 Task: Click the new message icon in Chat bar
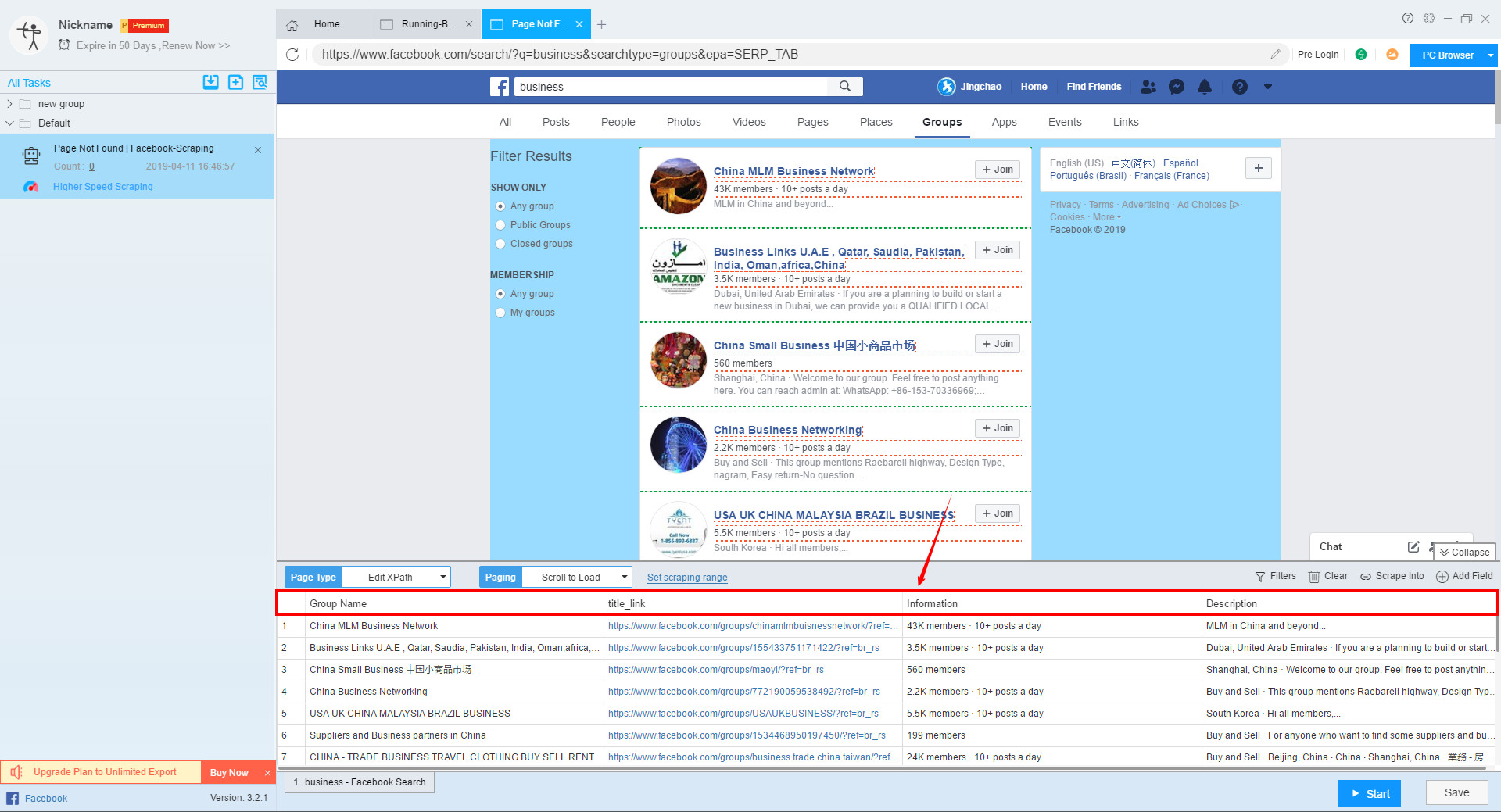coord(1413,547)
